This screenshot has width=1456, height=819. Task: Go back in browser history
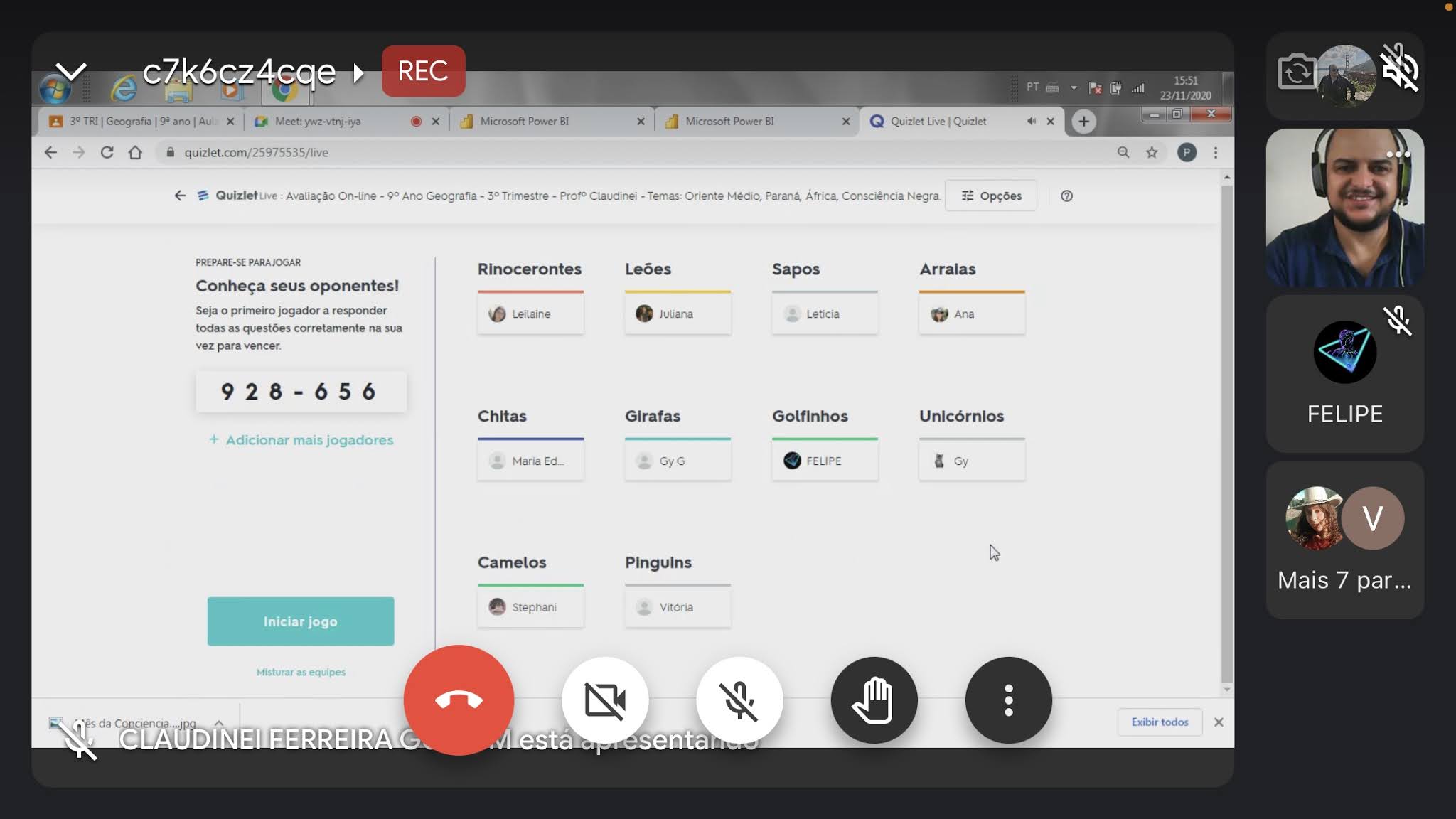50,152
